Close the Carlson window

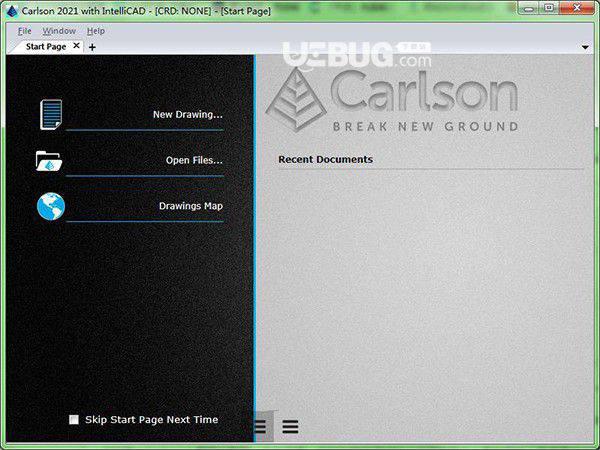click(578, 8)
